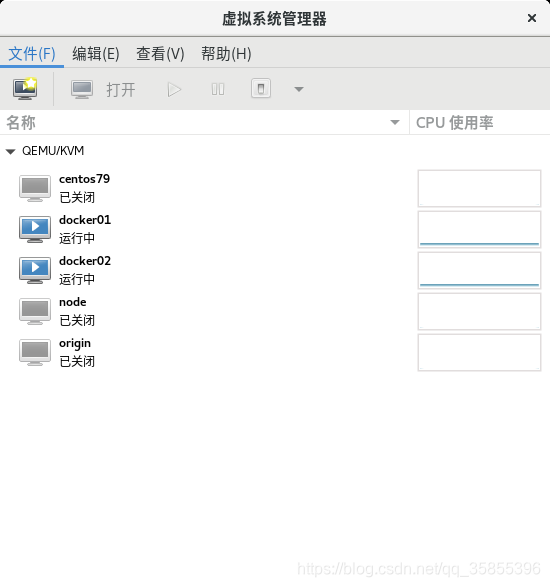Click the run virtual machine play icon
The height and width of the screenshot is (587, 550).
click(x=174, y=89)
